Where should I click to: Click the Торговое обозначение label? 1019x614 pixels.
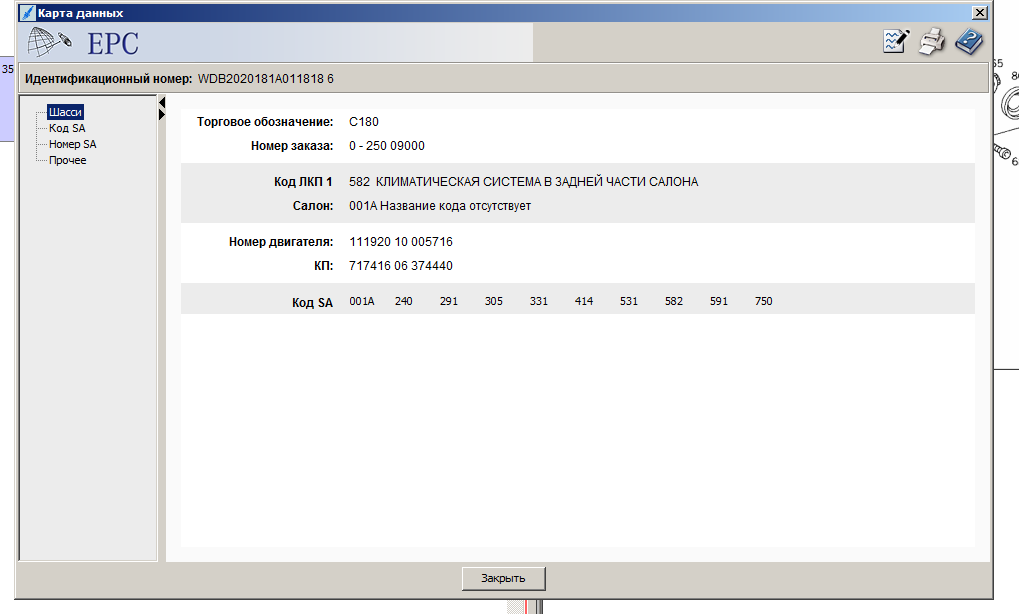point(265,122)
